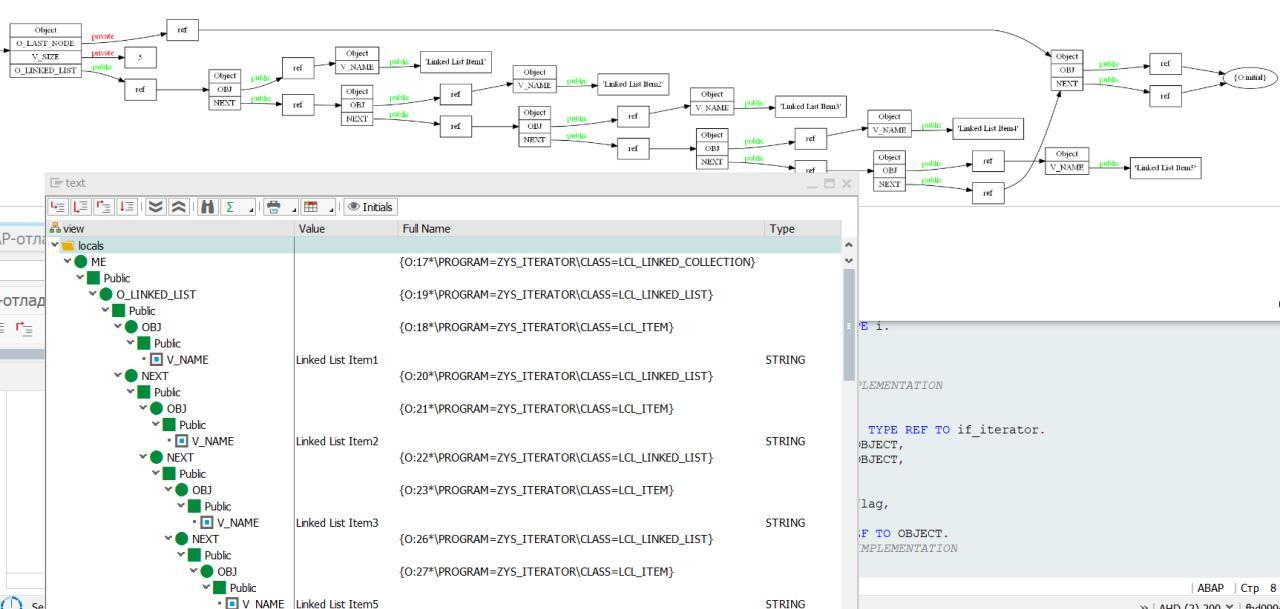The image size is (1280, 609).
Task: Select the locals folder icon
Action: click(68, 245)
